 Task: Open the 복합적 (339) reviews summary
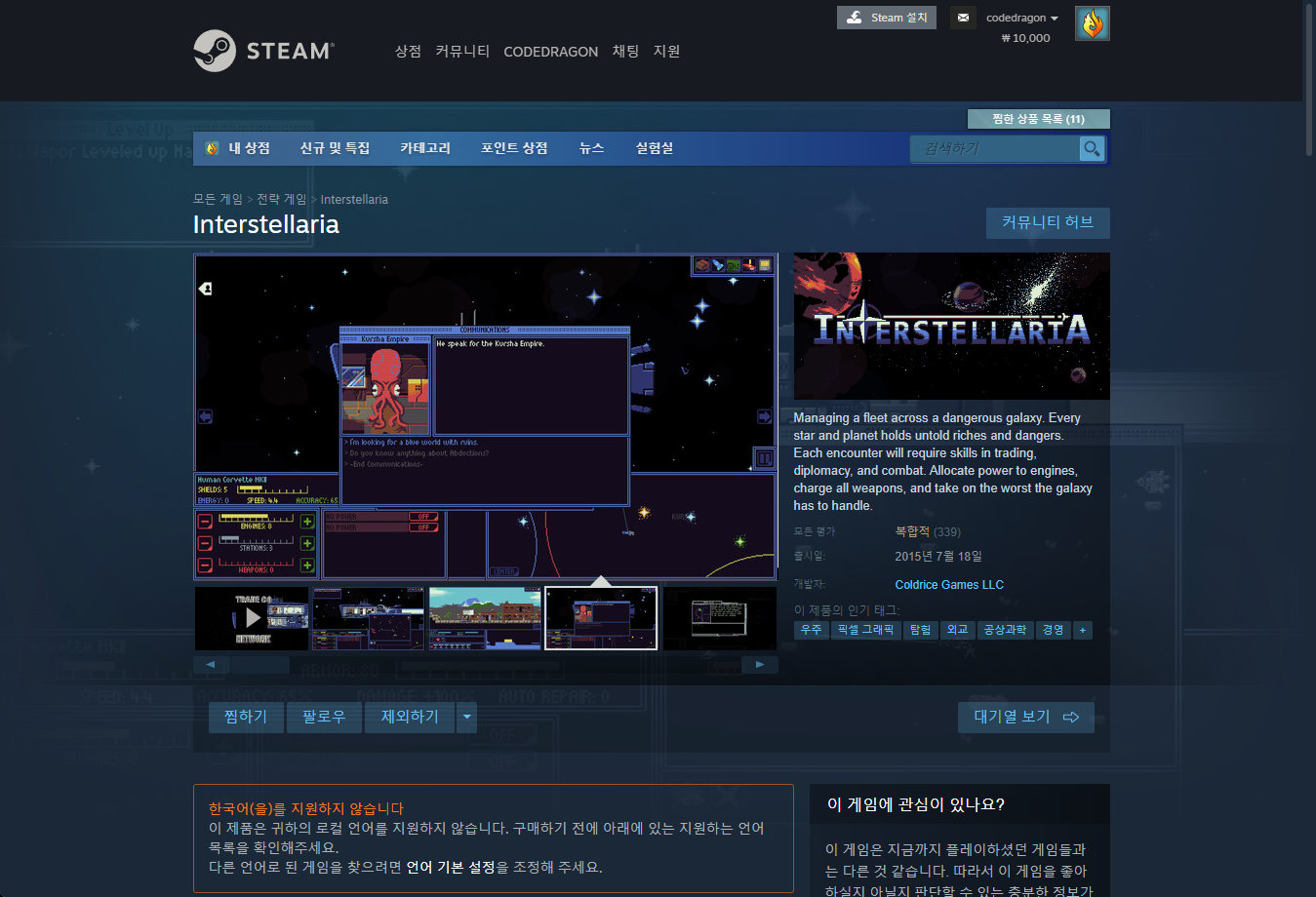928,531
